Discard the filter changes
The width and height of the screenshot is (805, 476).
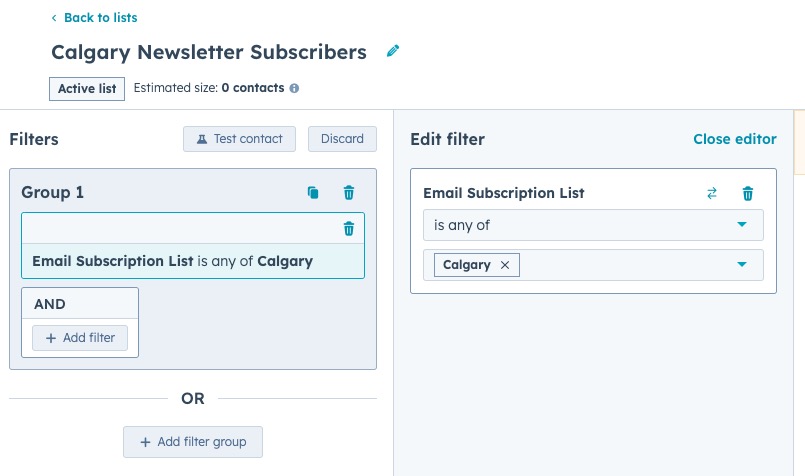(342, 139)
